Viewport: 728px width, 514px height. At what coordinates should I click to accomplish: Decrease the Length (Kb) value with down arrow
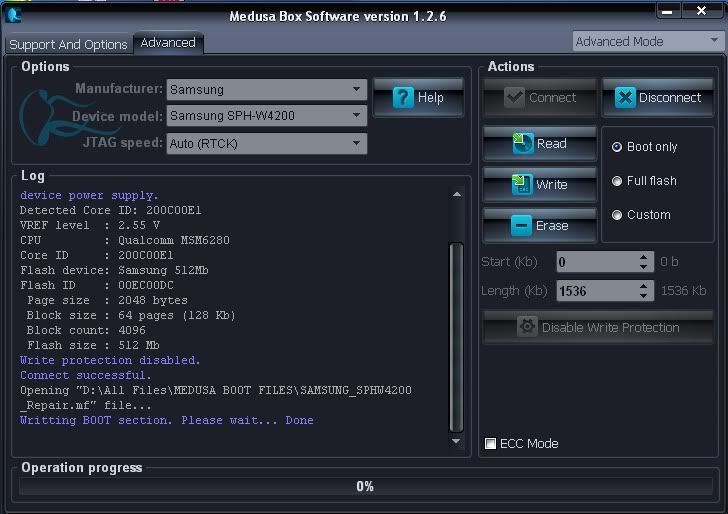[644, 296]
